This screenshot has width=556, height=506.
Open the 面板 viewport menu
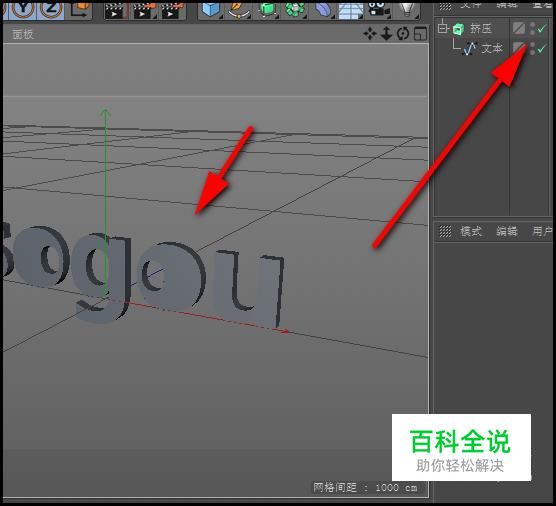tap(23, 34)
